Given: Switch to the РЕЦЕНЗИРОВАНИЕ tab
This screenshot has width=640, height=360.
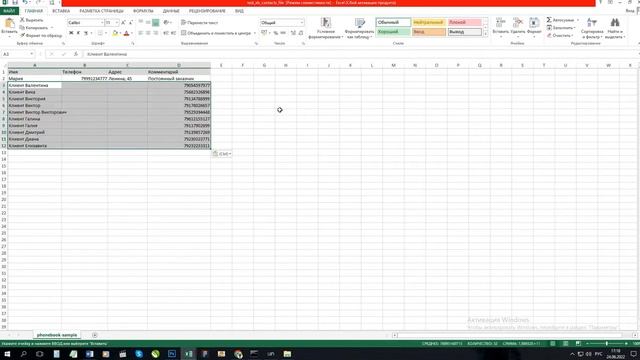Looking at the screenshot, I should tap(207, 11).
